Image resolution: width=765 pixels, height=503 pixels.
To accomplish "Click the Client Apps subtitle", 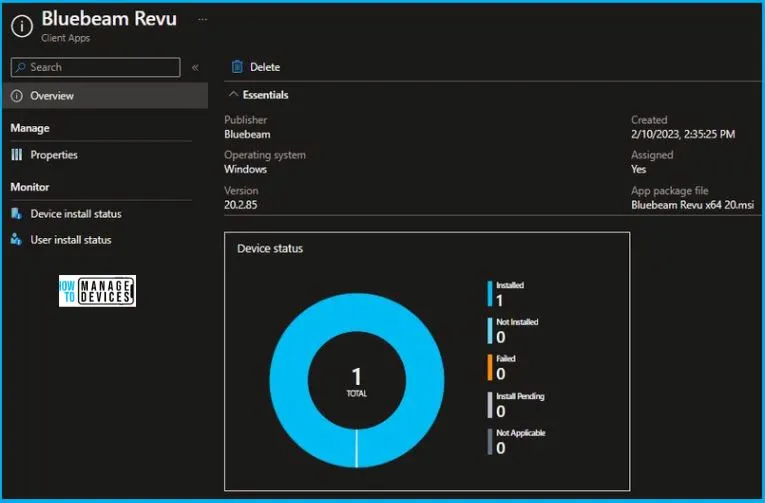I will 65,38.
